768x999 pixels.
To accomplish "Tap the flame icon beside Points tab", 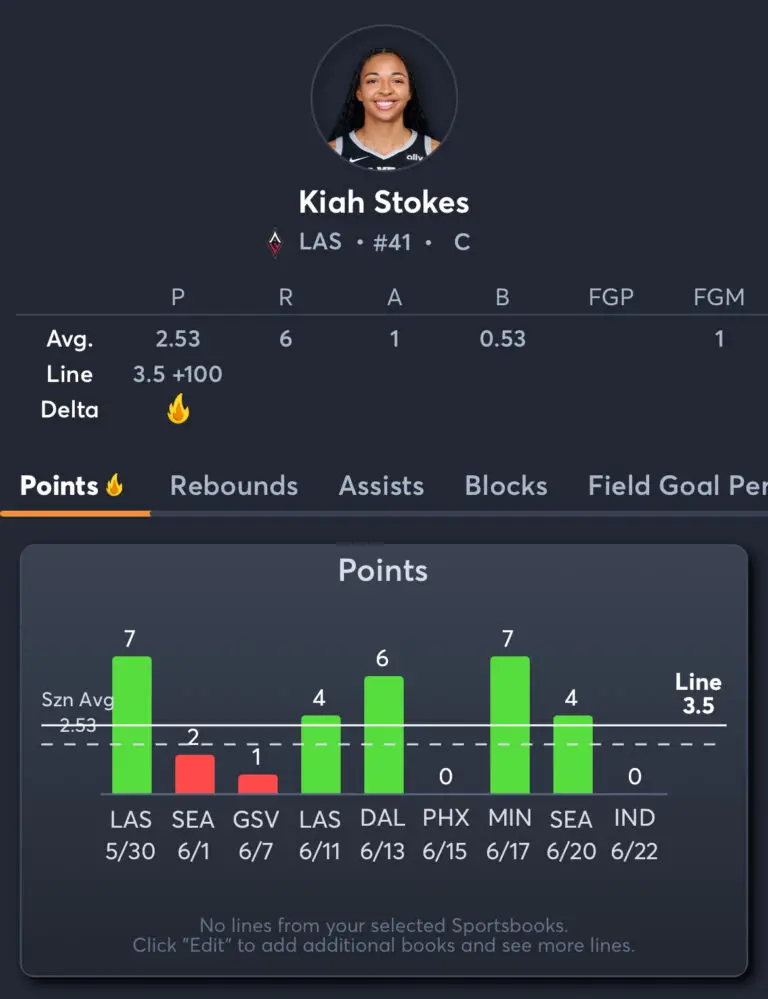I will pyautogui.click(x=114, y=485).
